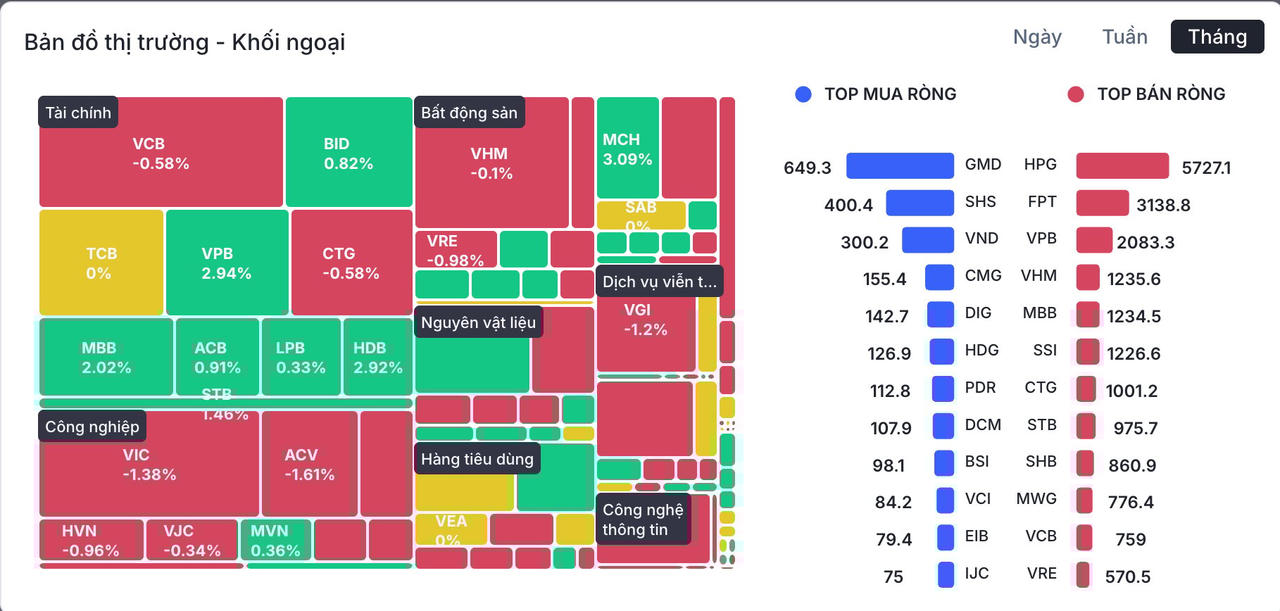Click the MCH 3.09% tile

(627, 149)
